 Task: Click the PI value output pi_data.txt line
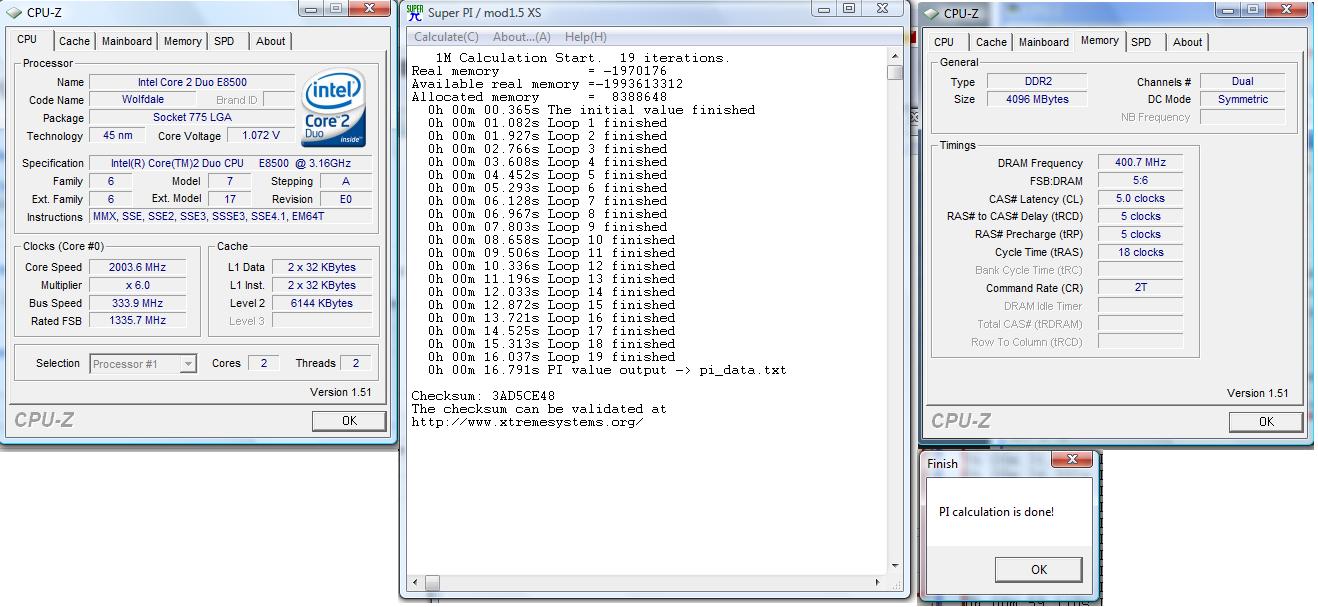point(607,370)
